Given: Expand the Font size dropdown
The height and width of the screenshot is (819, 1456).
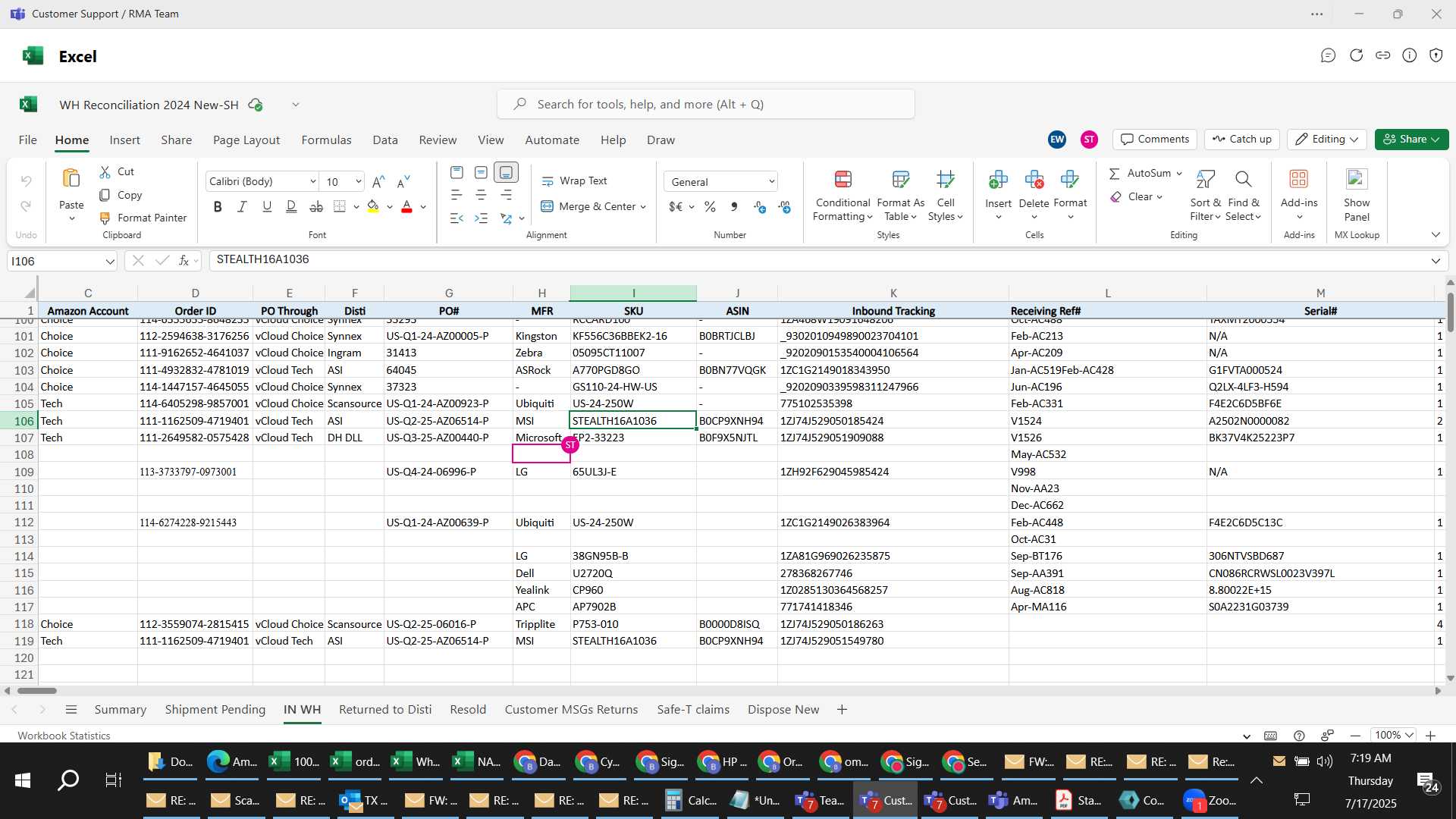Looking at the screenshot, I should pyautogui.click(x=358, y=181).
